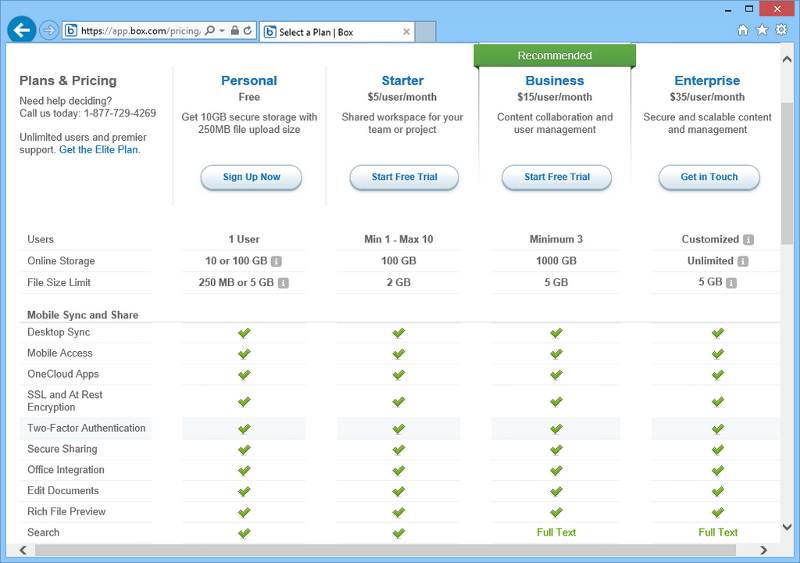
Task: Switch to the Select a Plan Box tab
Action: [x=330, y=32]
